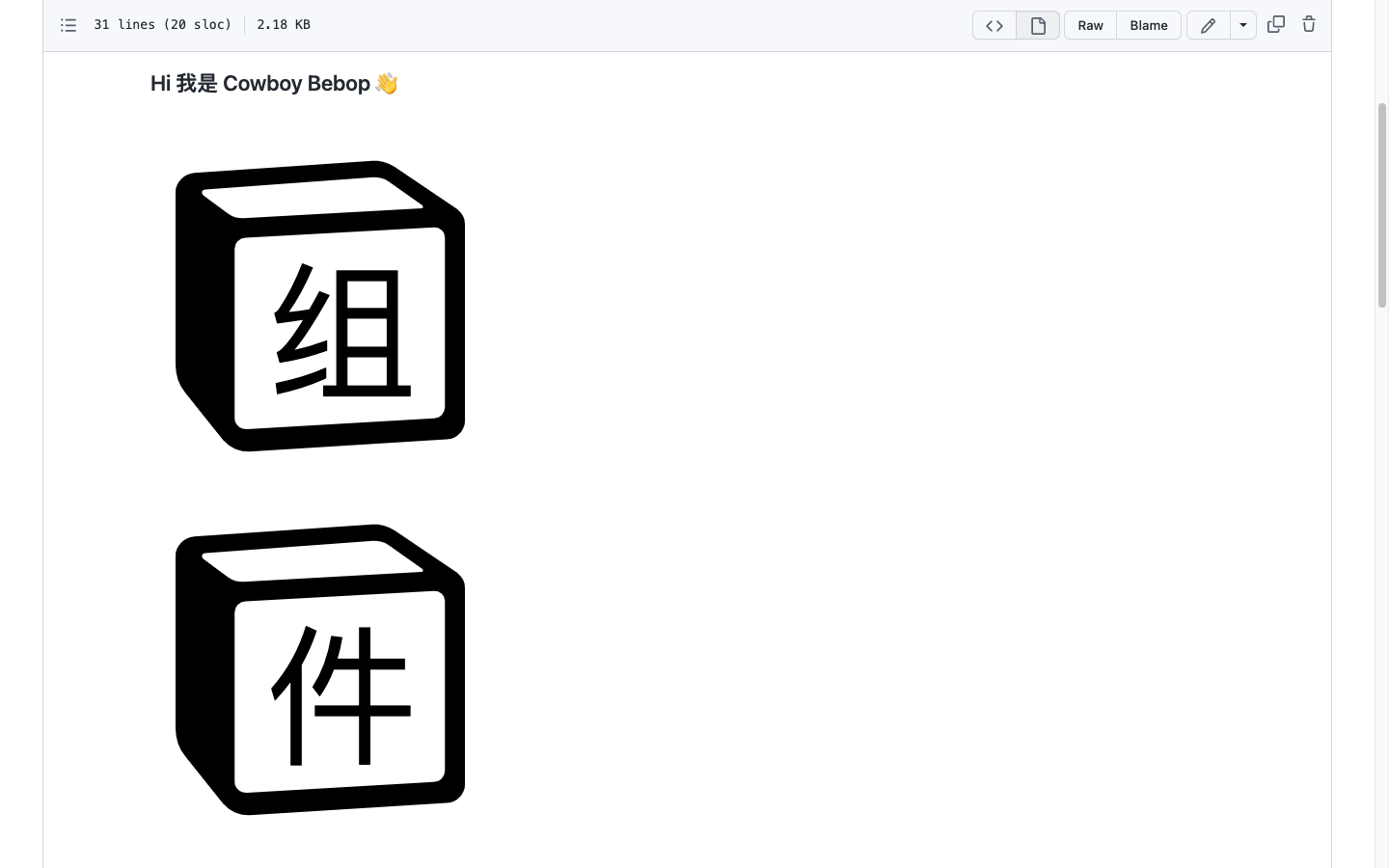Image resolution: width=1389 pixels, height=868 pixels.
Task: Click the 2.18 KB file size label
Action: tap(284, 25)
